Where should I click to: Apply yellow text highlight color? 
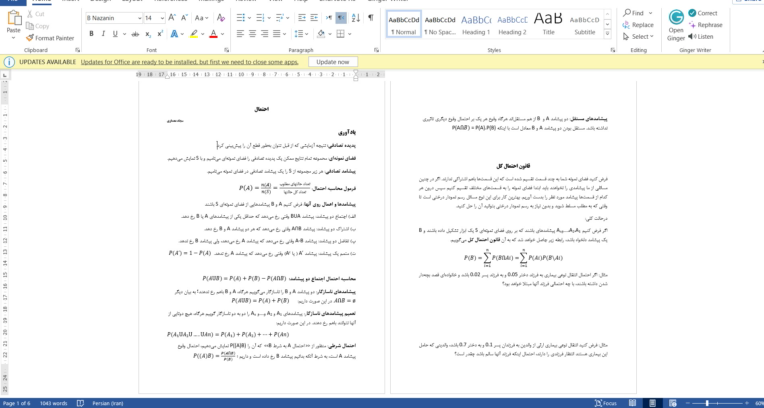click(x=193, y=34)
